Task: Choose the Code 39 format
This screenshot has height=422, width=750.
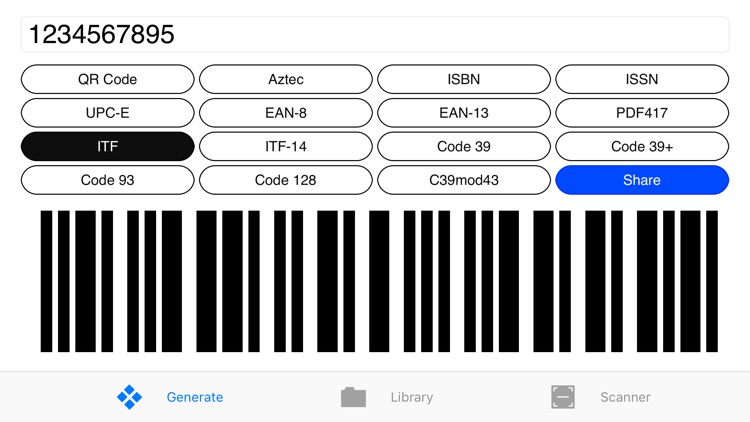Action: pyautogui.click(x=464, y=146)
